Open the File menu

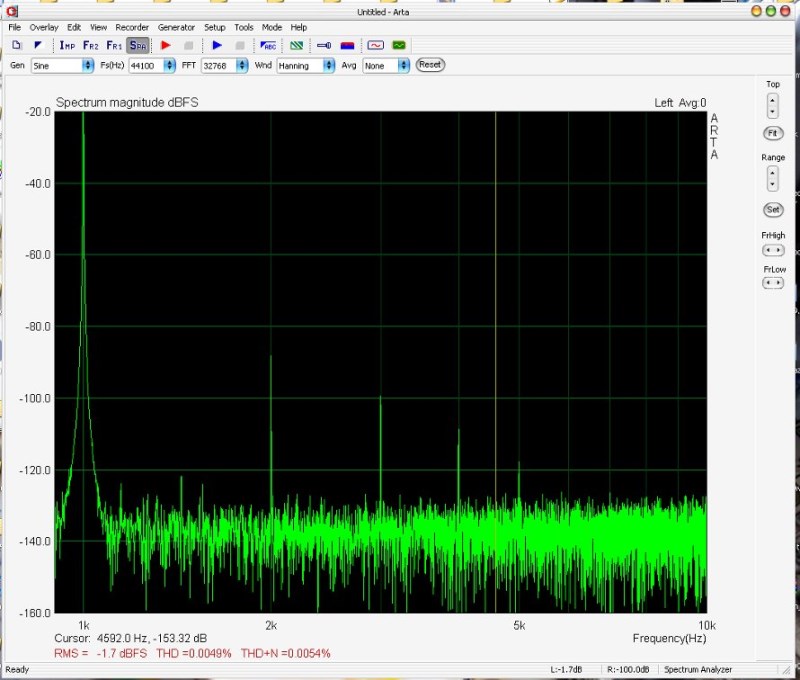click(14, 28)
